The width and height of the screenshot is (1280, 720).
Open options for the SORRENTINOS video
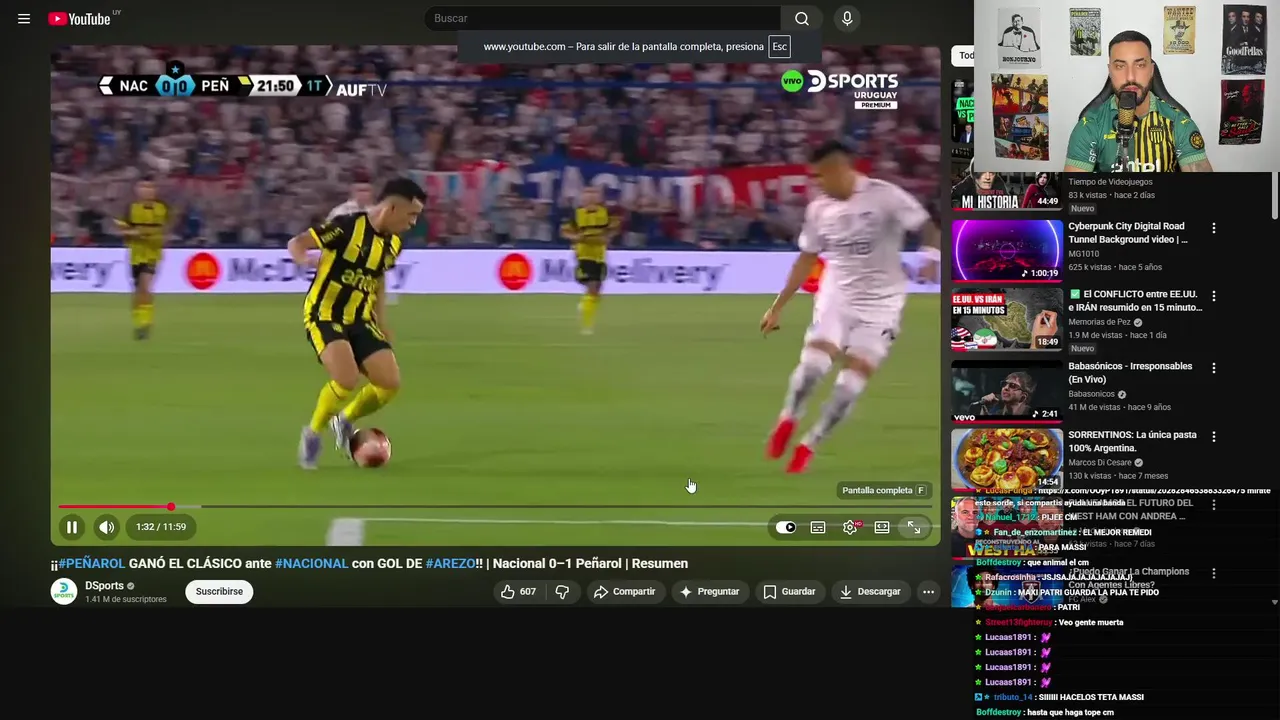pos(1214,437)
